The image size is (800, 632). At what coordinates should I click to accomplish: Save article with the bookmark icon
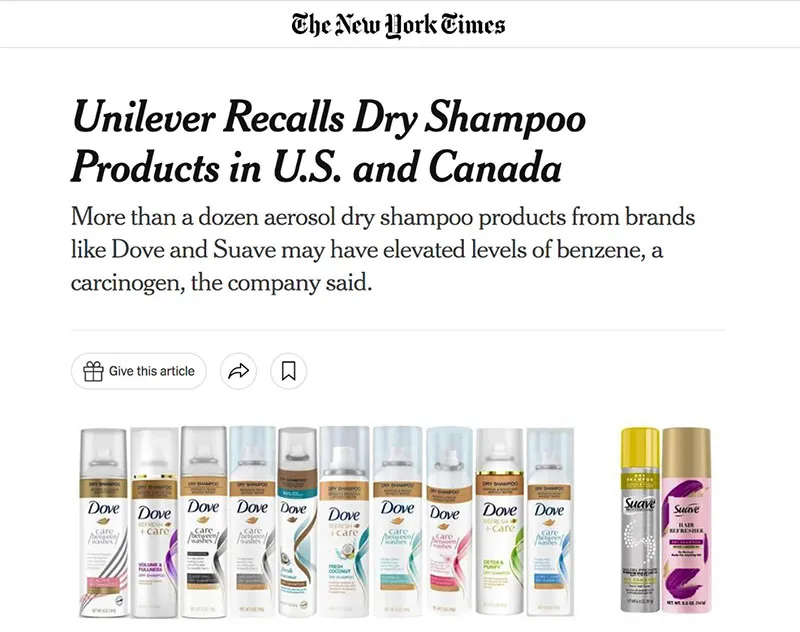[x=288, y=371]
